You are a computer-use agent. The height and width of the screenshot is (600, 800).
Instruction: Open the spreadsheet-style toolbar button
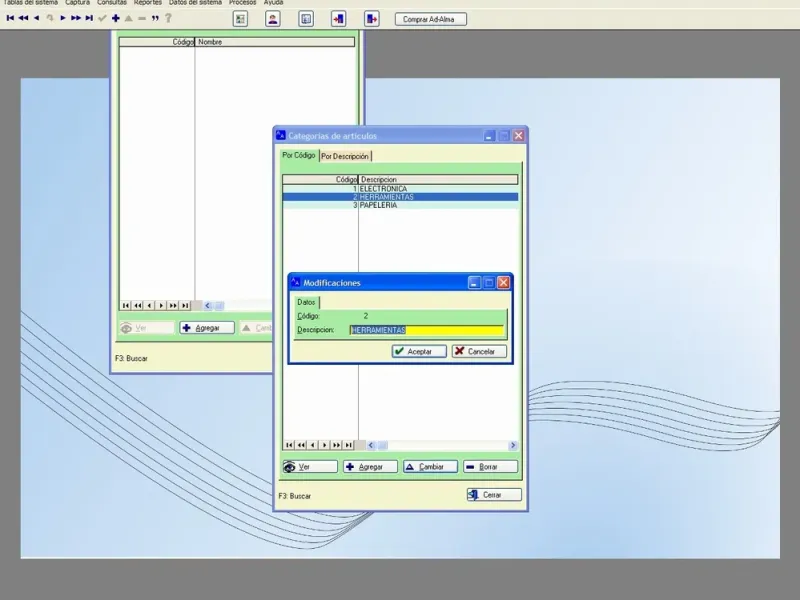240,19
